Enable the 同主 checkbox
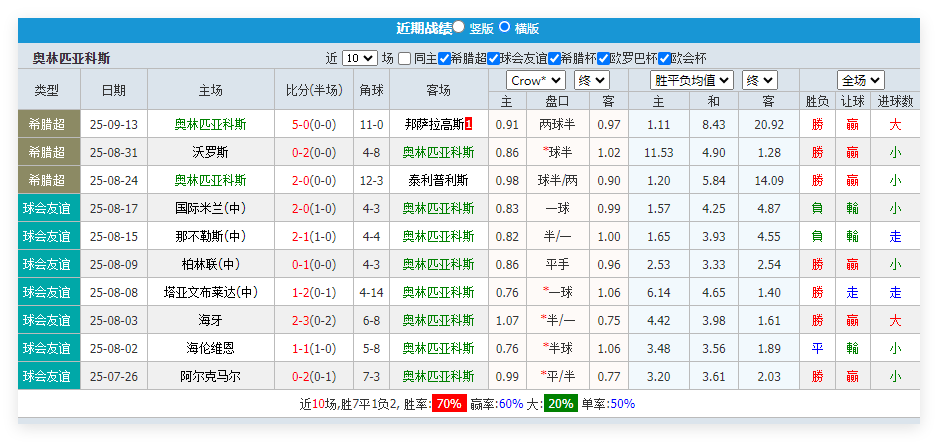 (x=404, y=59)
